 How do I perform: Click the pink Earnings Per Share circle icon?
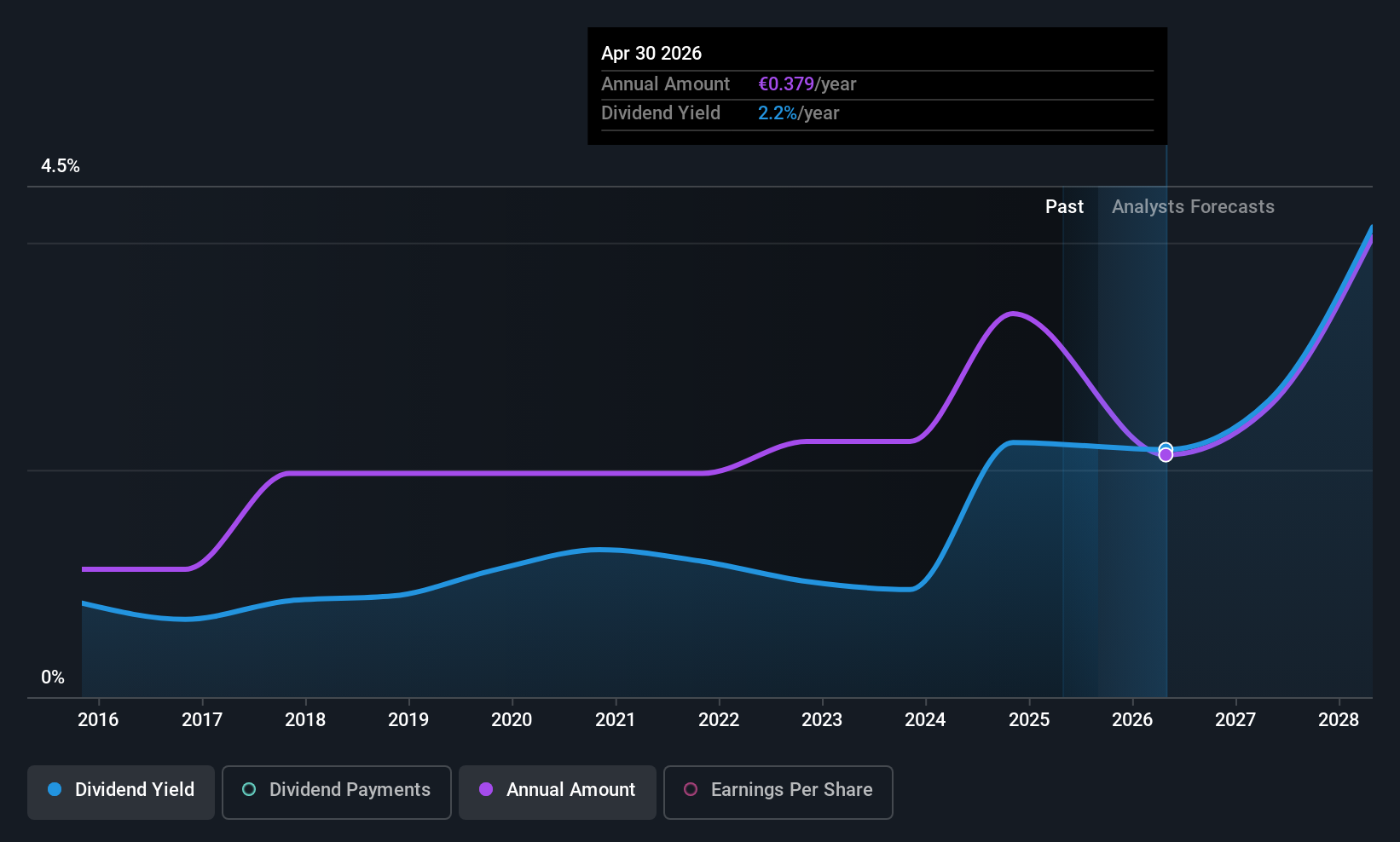click(x=691, y=789)
